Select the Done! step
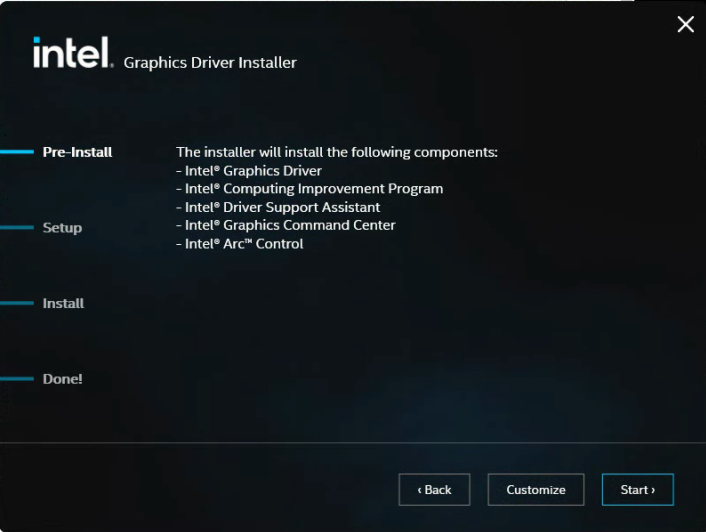The image size is (706, 532). [x=63, y=379]
